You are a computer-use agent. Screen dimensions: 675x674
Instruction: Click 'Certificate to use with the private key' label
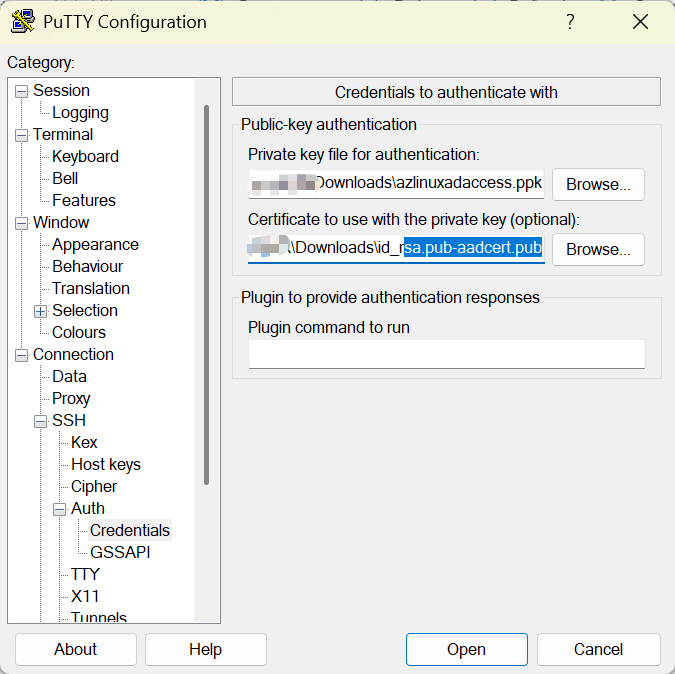(x=414, y=220)
